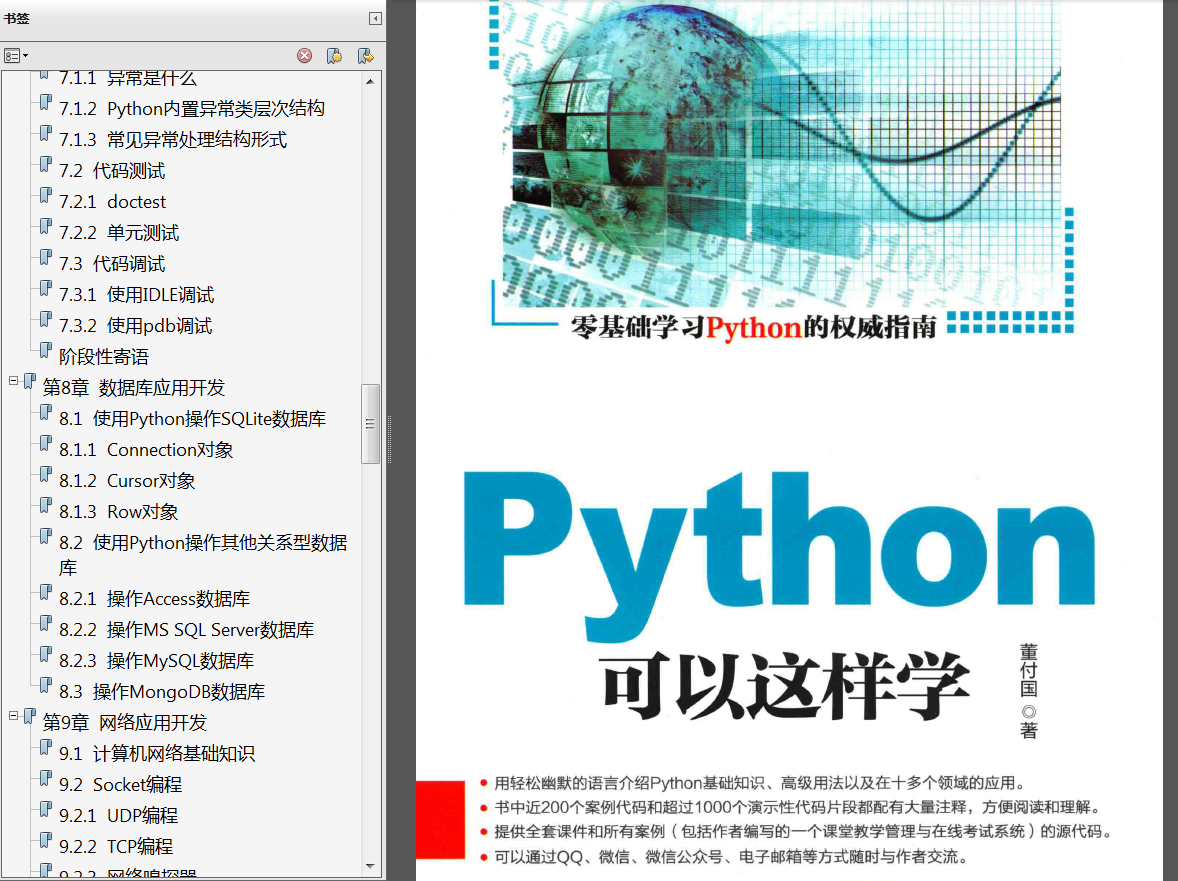Screen dimensions: 1178x881
Task: Click the bookmarks panel scrollbar thumb
Action: (370, 424)
